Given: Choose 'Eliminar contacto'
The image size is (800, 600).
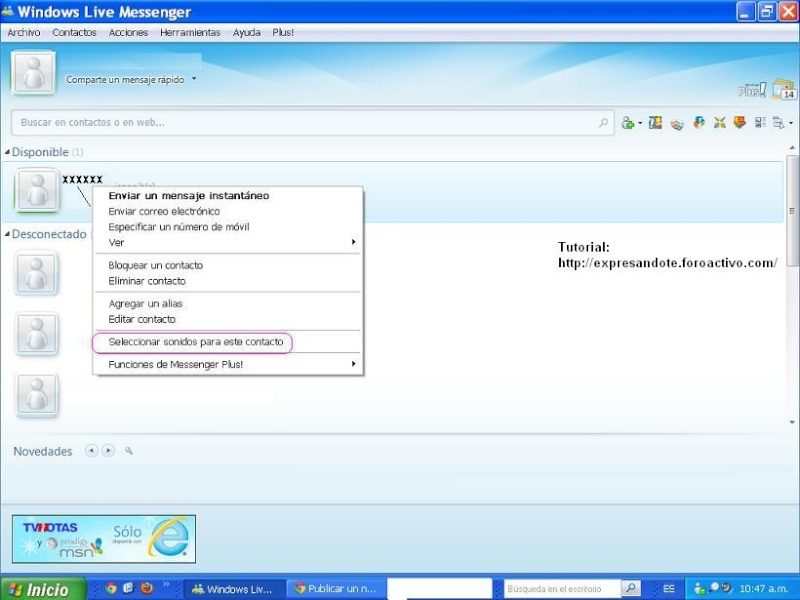Looking at the screenshot, I should [x=228, y=281].
